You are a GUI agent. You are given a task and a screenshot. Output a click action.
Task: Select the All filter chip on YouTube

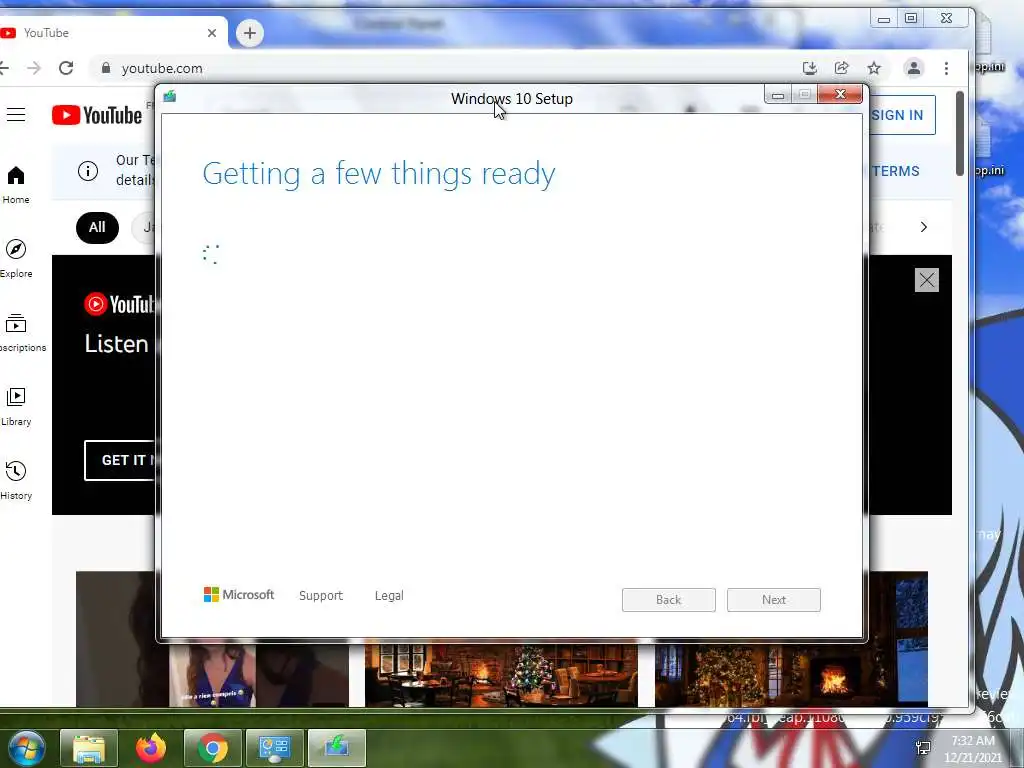click(x=97, y=227)
